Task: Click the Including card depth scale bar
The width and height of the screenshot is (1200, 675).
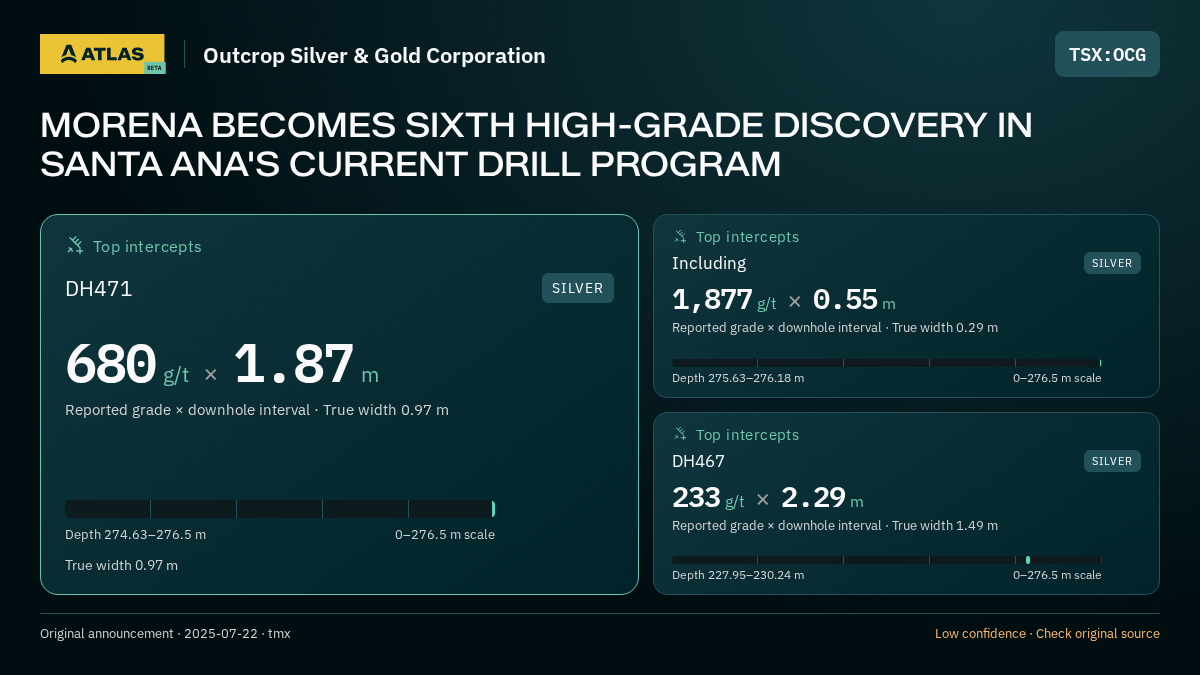Action: click(x=887, y=363)
